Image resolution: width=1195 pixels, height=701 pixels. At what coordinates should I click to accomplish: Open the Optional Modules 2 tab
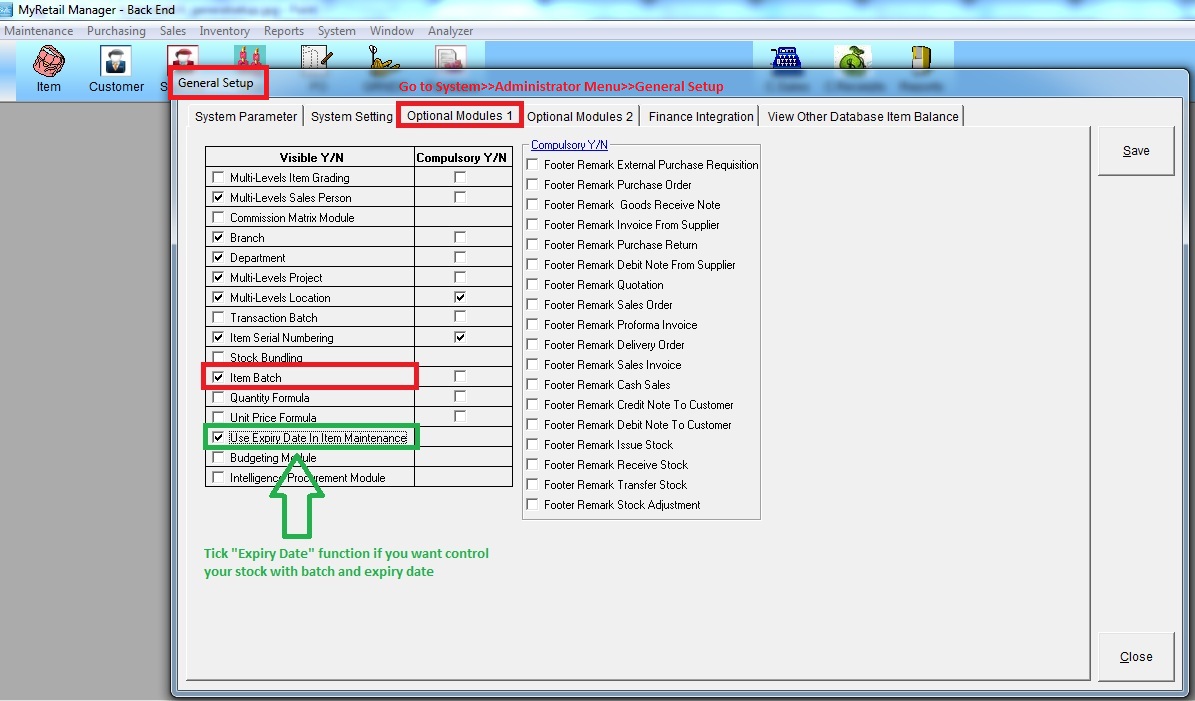(x=580, y=117)
